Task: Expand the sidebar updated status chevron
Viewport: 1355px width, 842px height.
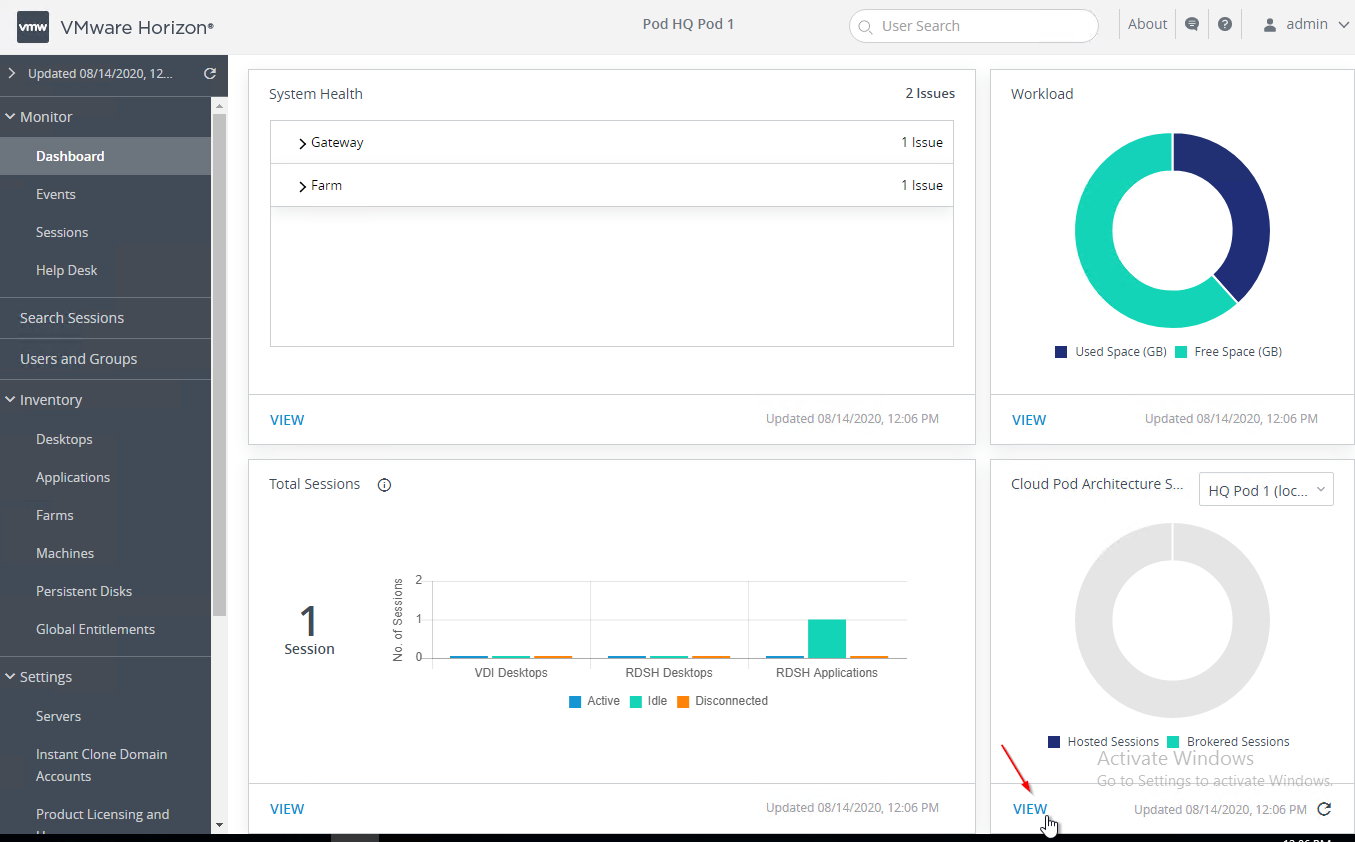Action: tap(11, 73)
